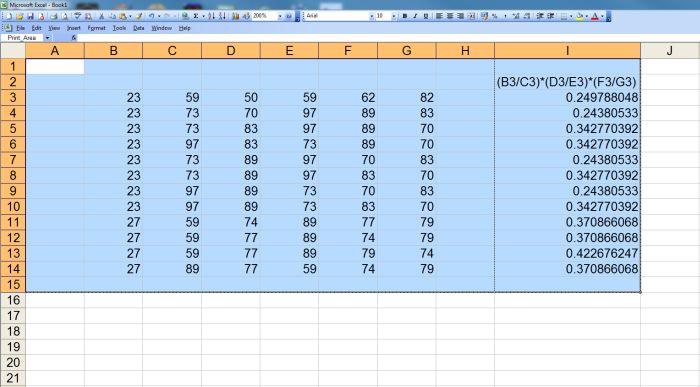Toggle Italic formatting button
This screenshot has height=387, width=700.
tap(415, 16)
